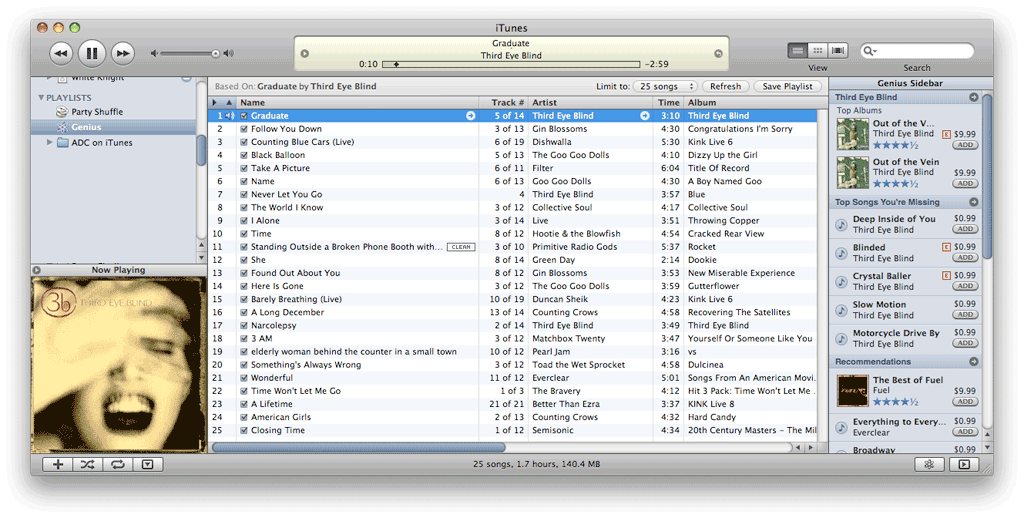Viewport: 1024px width, 518px height.
Task: Click arrow next to Graduate song name
Action: pos(470,116)
